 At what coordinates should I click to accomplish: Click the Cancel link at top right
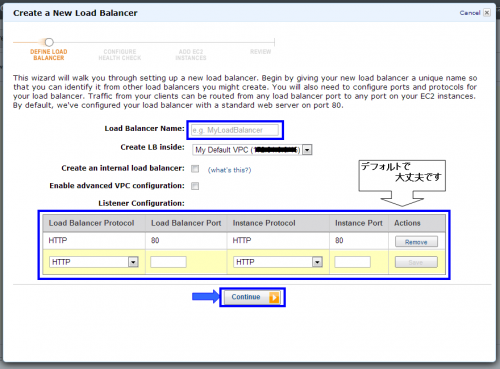point(470,13)
